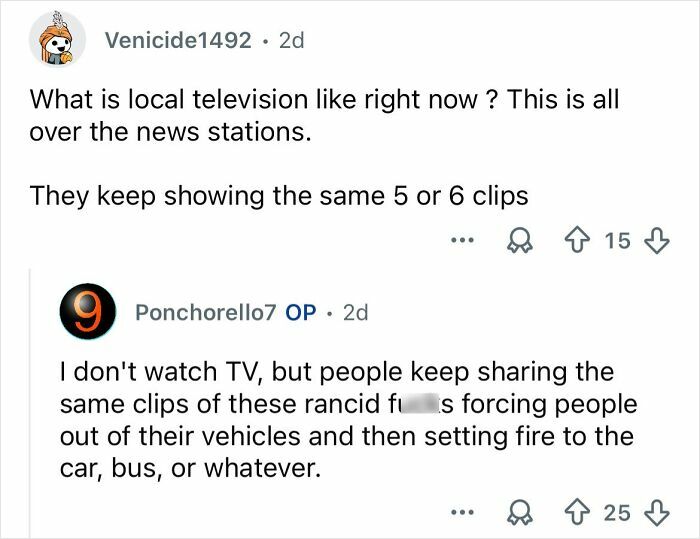Collapse the reply thread using the vertical line
Viewport: 700px width, 539px height.
coord(30,400)
